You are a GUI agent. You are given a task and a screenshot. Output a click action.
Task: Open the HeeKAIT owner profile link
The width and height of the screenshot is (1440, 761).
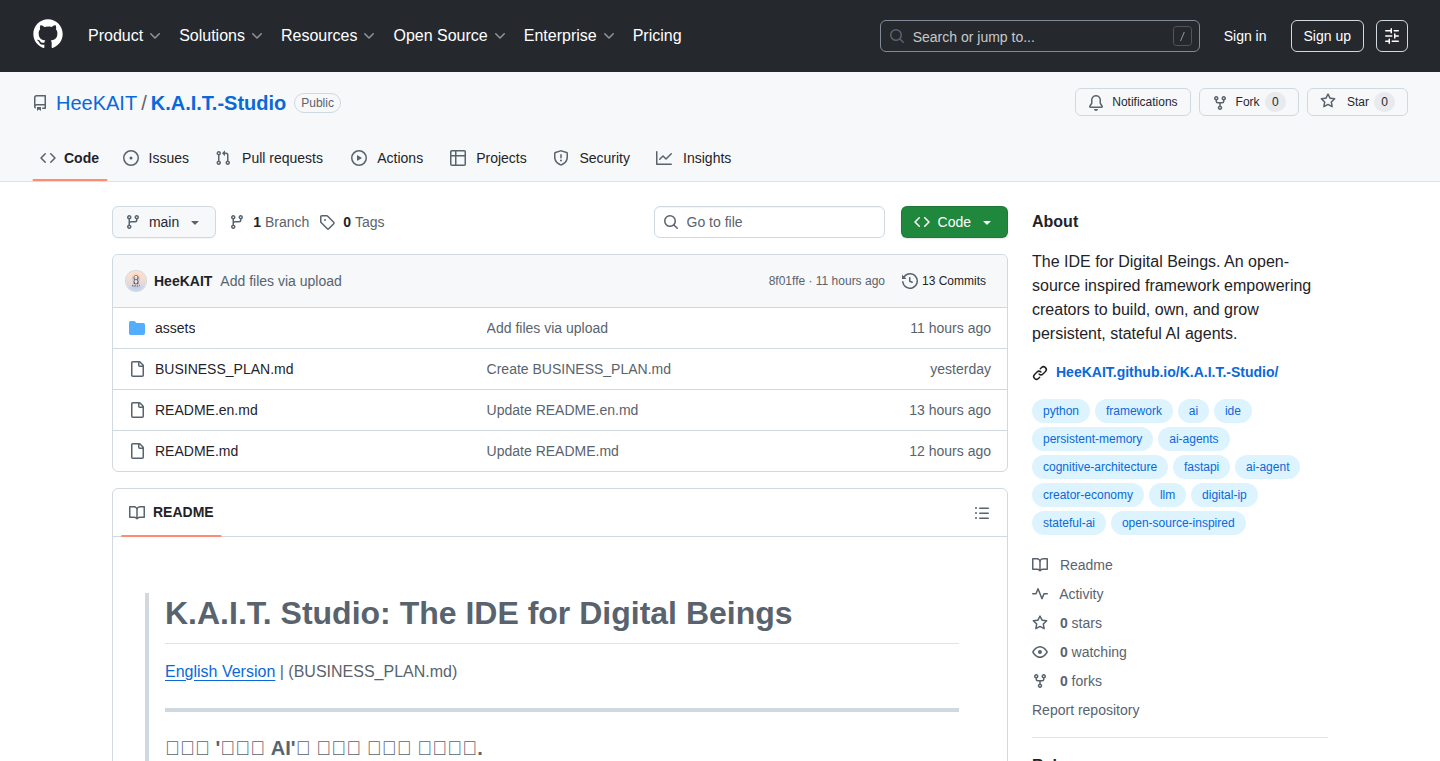(x=96, y=103)
